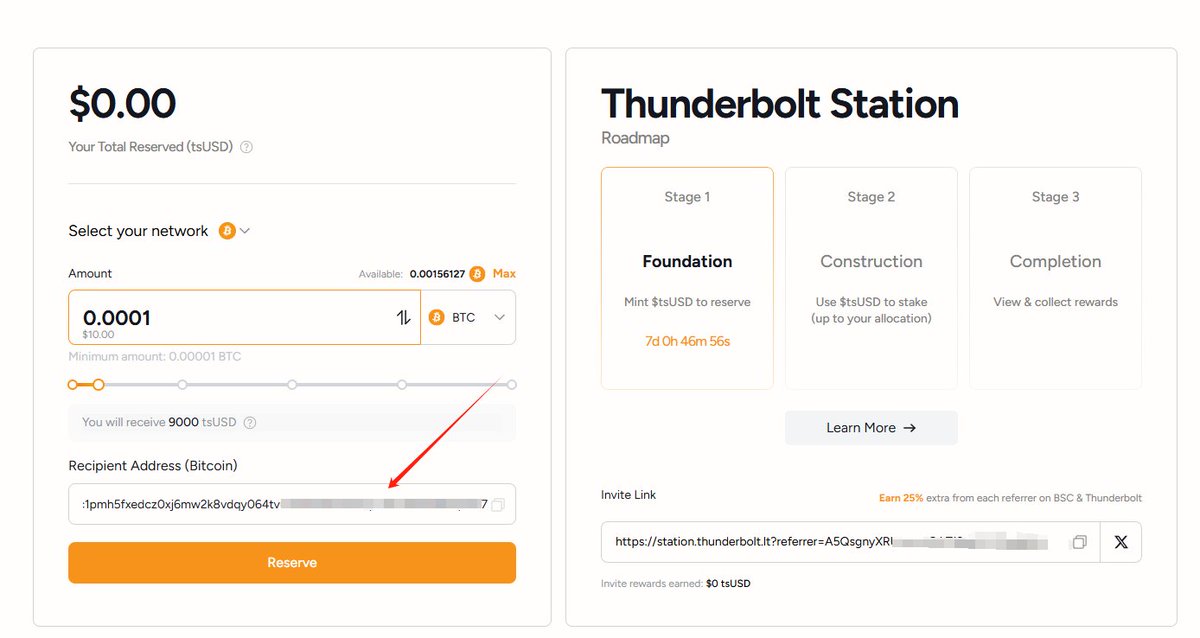Swap amount units with the arrows icon
This screenshot has height=638, width=1200.
403,317
